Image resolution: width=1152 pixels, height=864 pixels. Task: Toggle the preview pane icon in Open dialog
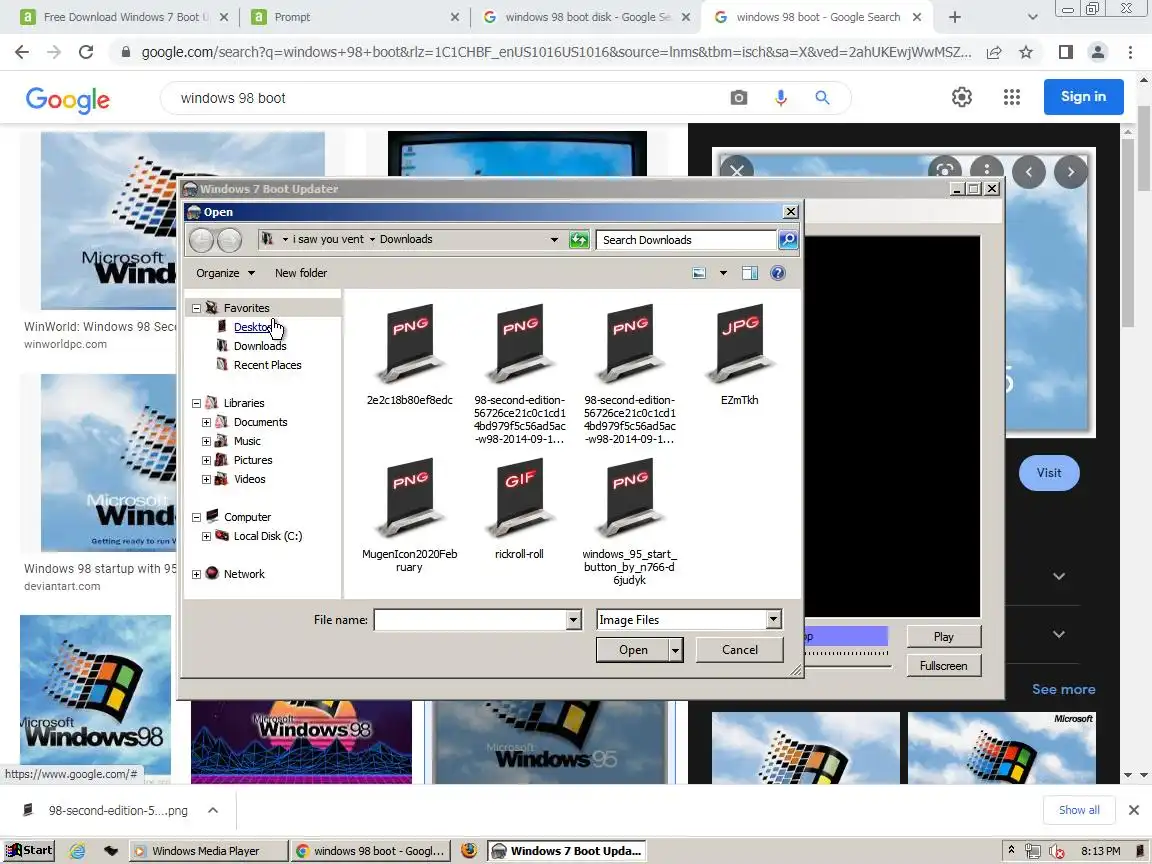pos(749,273)
